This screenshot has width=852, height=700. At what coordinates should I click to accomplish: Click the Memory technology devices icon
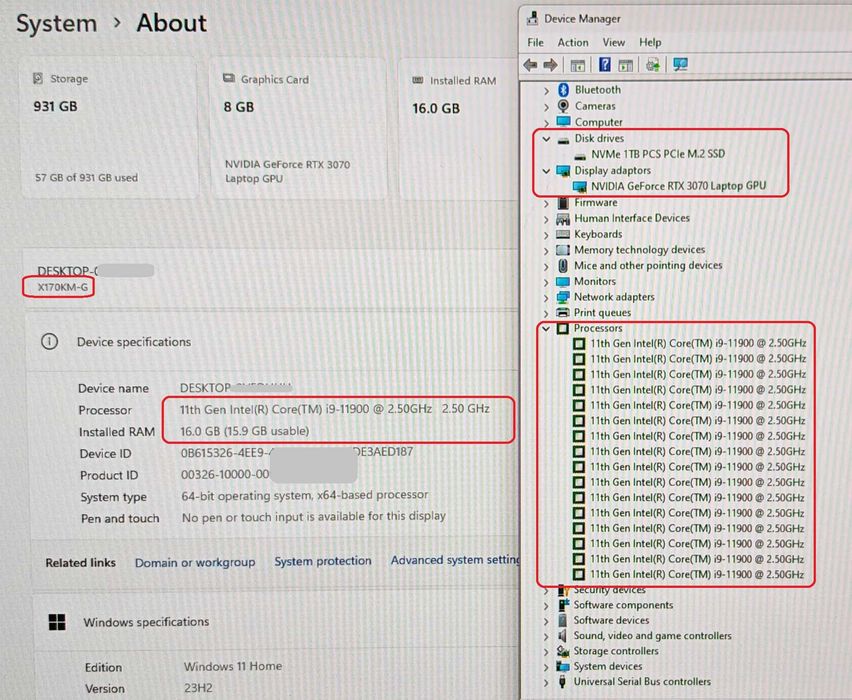[563, 250]
